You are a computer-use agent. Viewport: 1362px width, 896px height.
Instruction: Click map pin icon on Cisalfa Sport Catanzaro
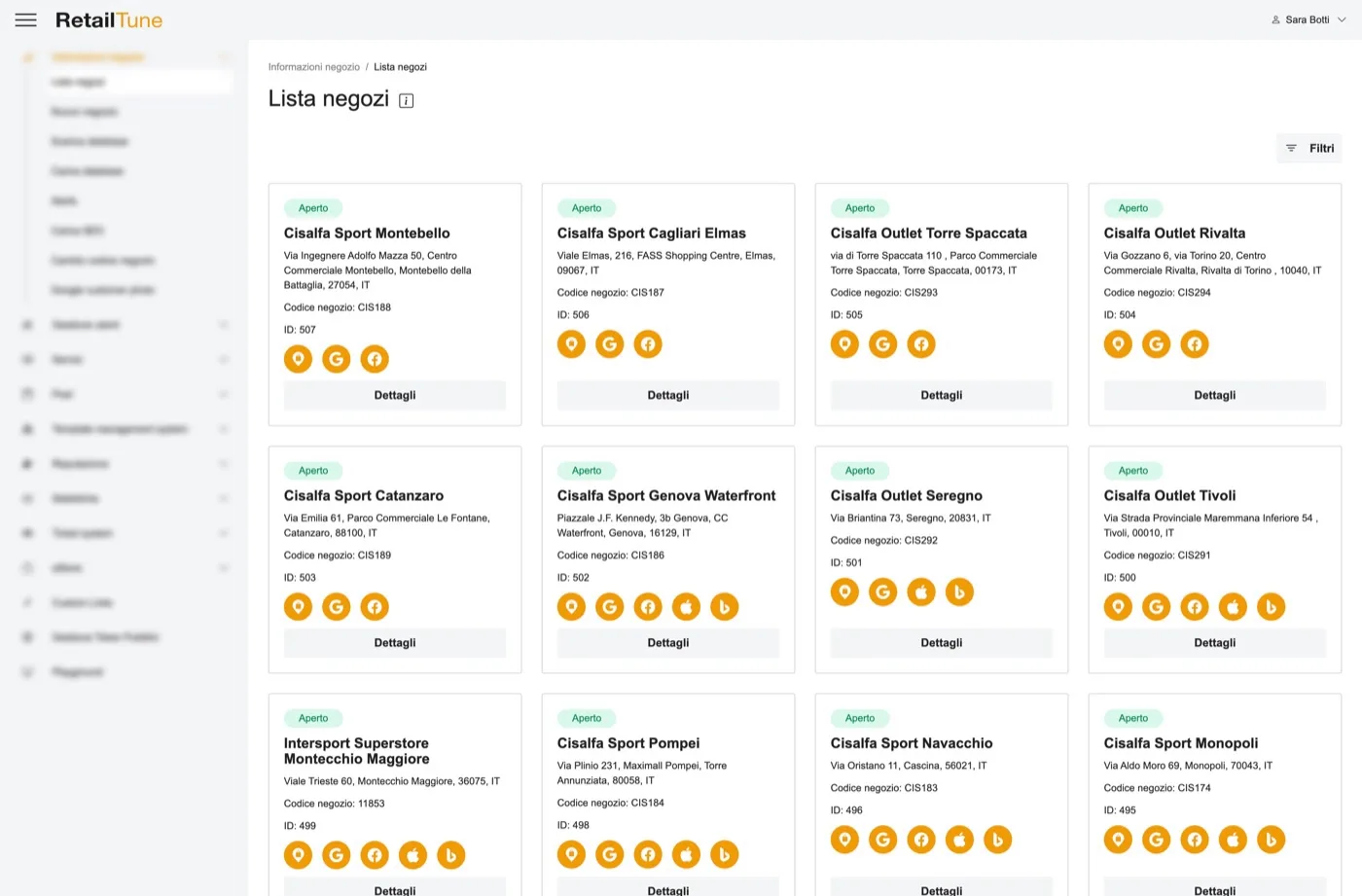[299, 607]
